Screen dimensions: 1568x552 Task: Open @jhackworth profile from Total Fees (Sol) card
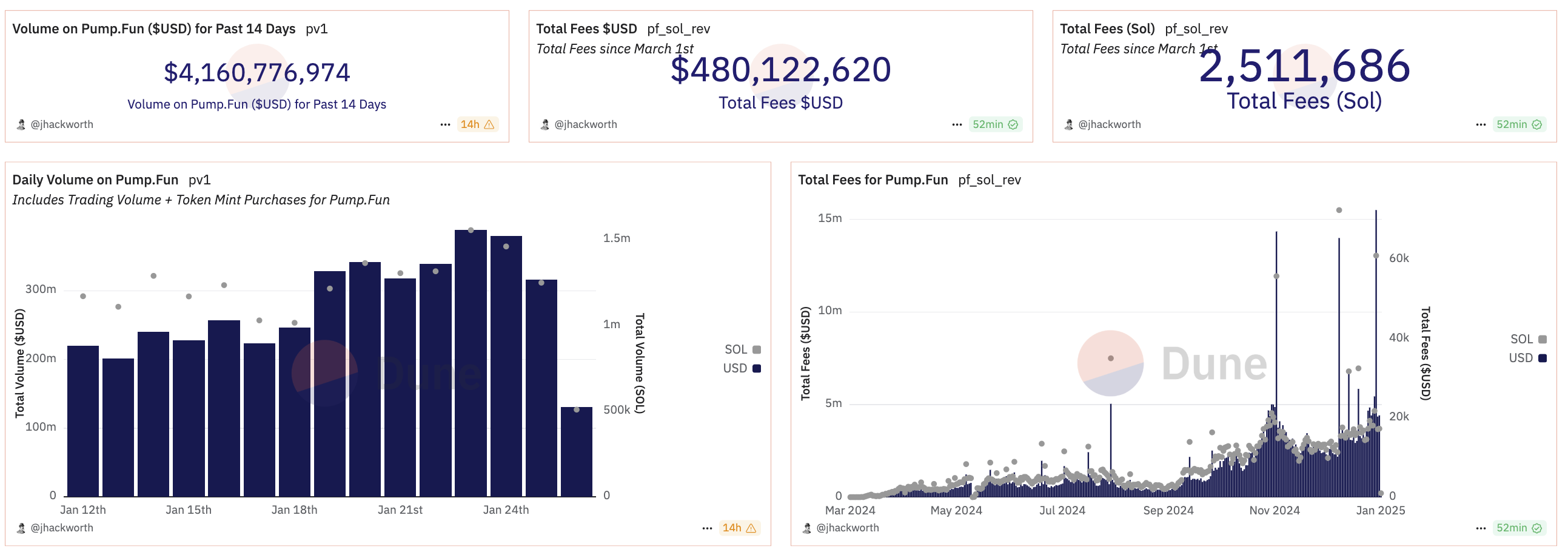click(x=1110, y=124)
